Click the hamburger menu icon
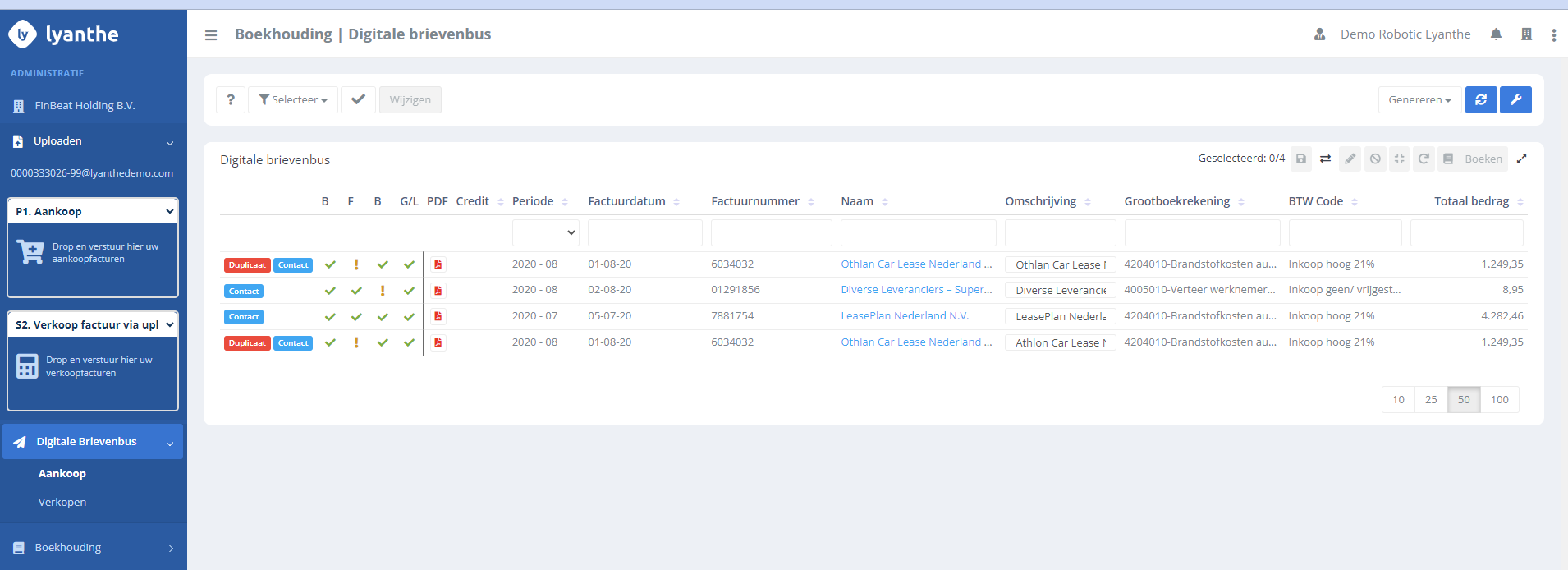This screenshot has height=570, width=1568. coord(211,35)
